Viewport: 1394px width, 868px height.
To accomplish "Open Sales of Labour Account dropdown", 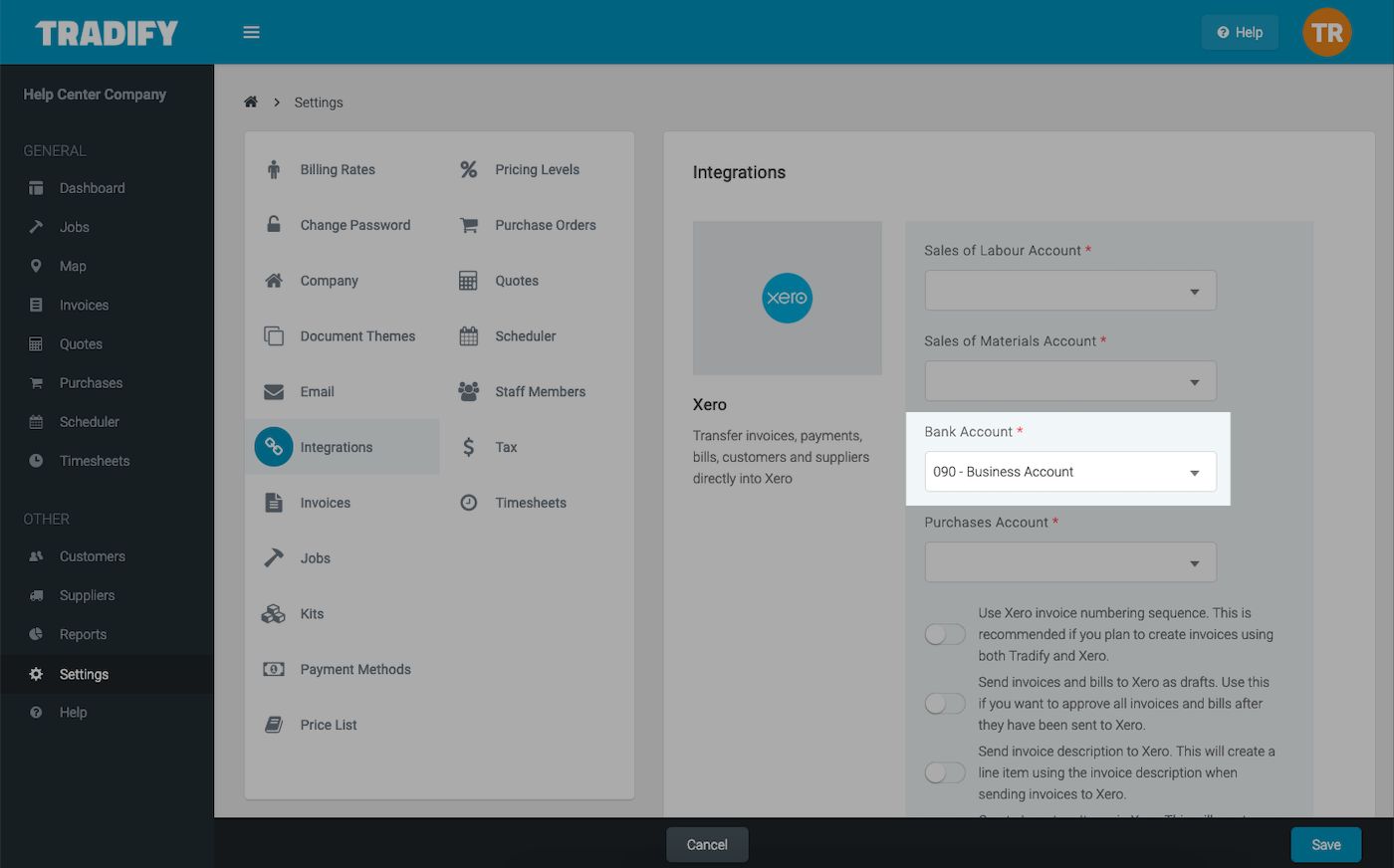I will [x=1070, y=291].
